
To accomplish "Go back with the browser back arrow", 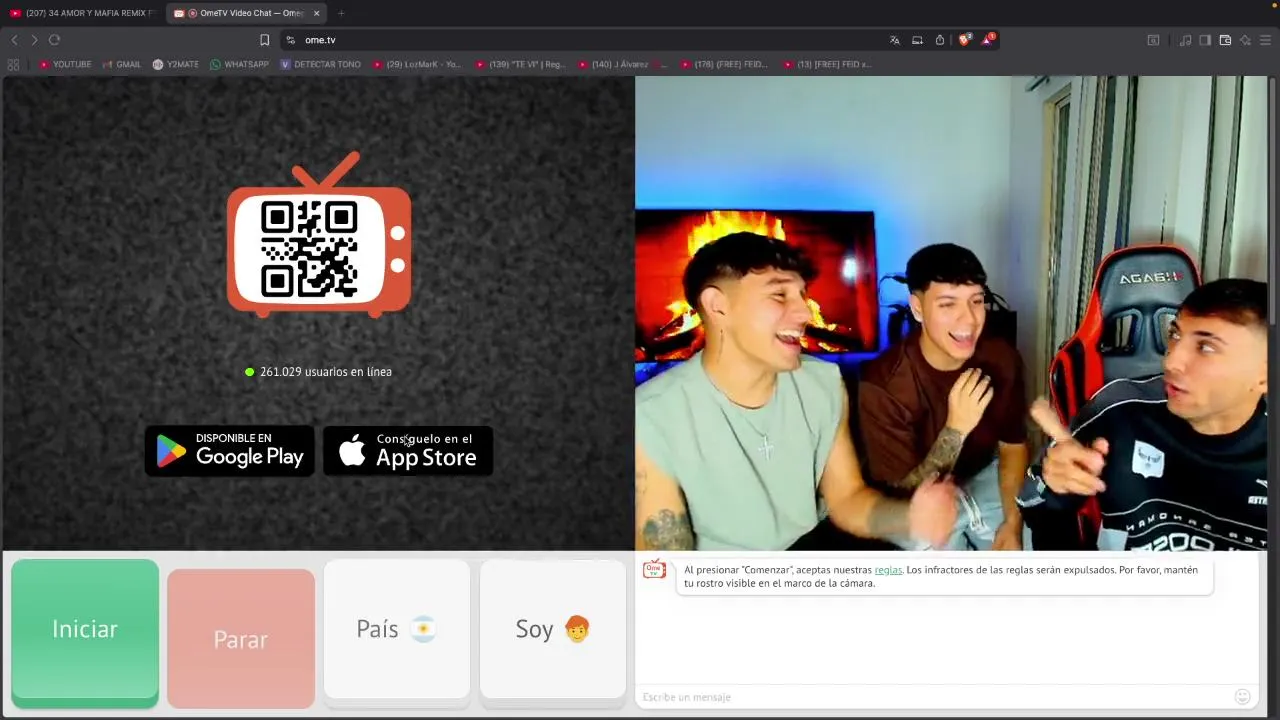I will [x=14, y=40].
